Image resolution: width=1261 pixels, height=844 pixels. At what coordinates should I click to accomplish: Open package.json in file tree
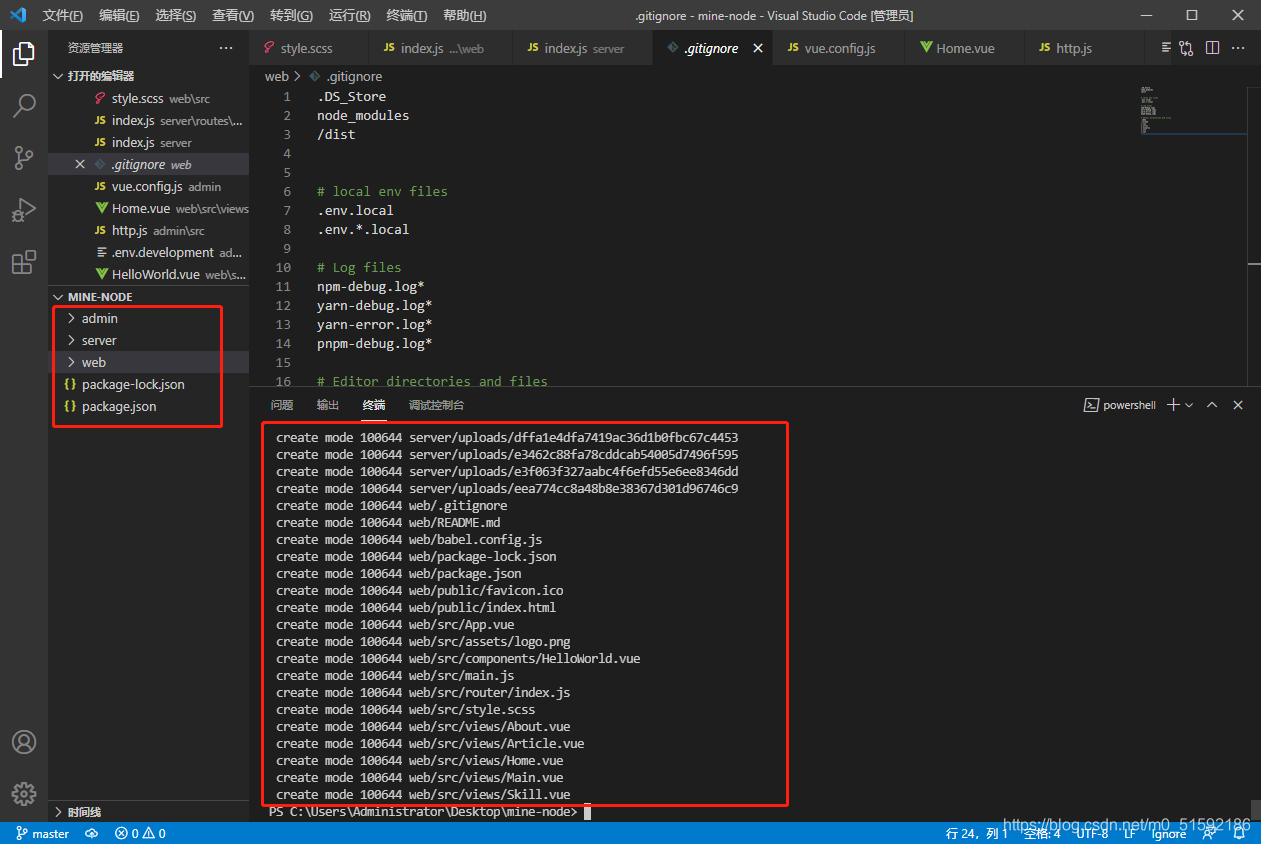[x=149, y=406]
